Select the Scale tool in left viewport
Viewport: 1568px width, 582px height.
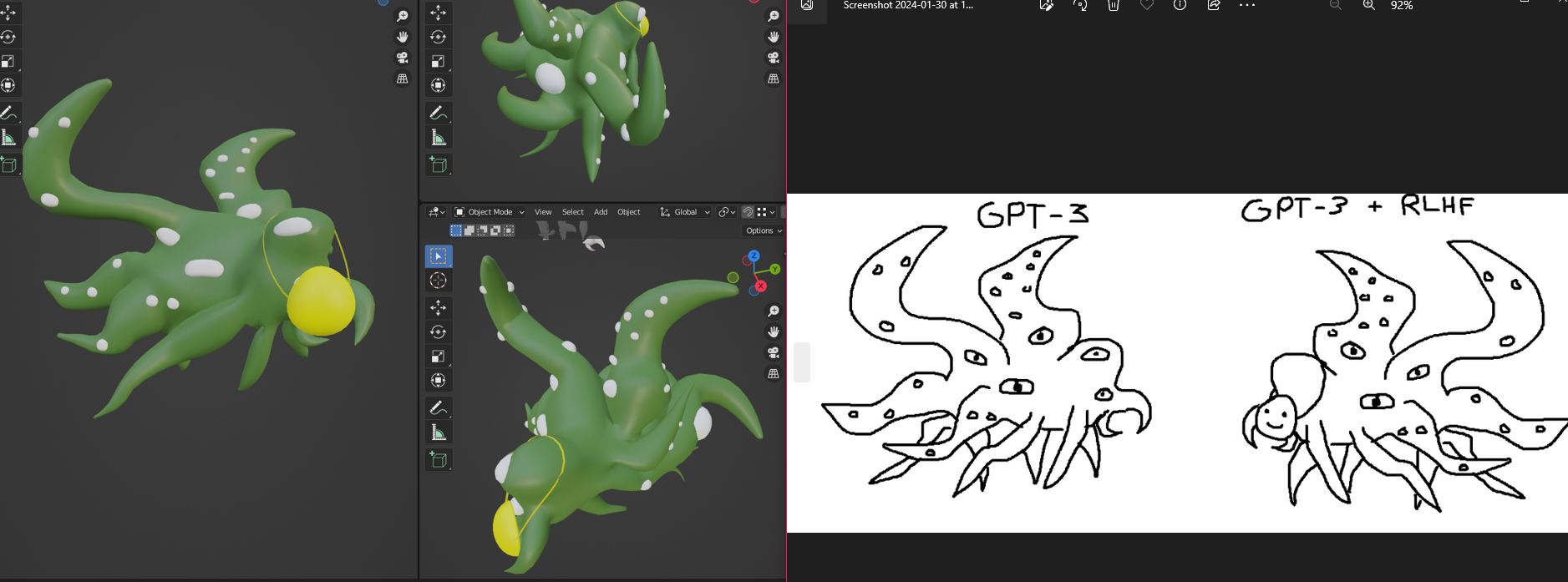pos(8,61)
